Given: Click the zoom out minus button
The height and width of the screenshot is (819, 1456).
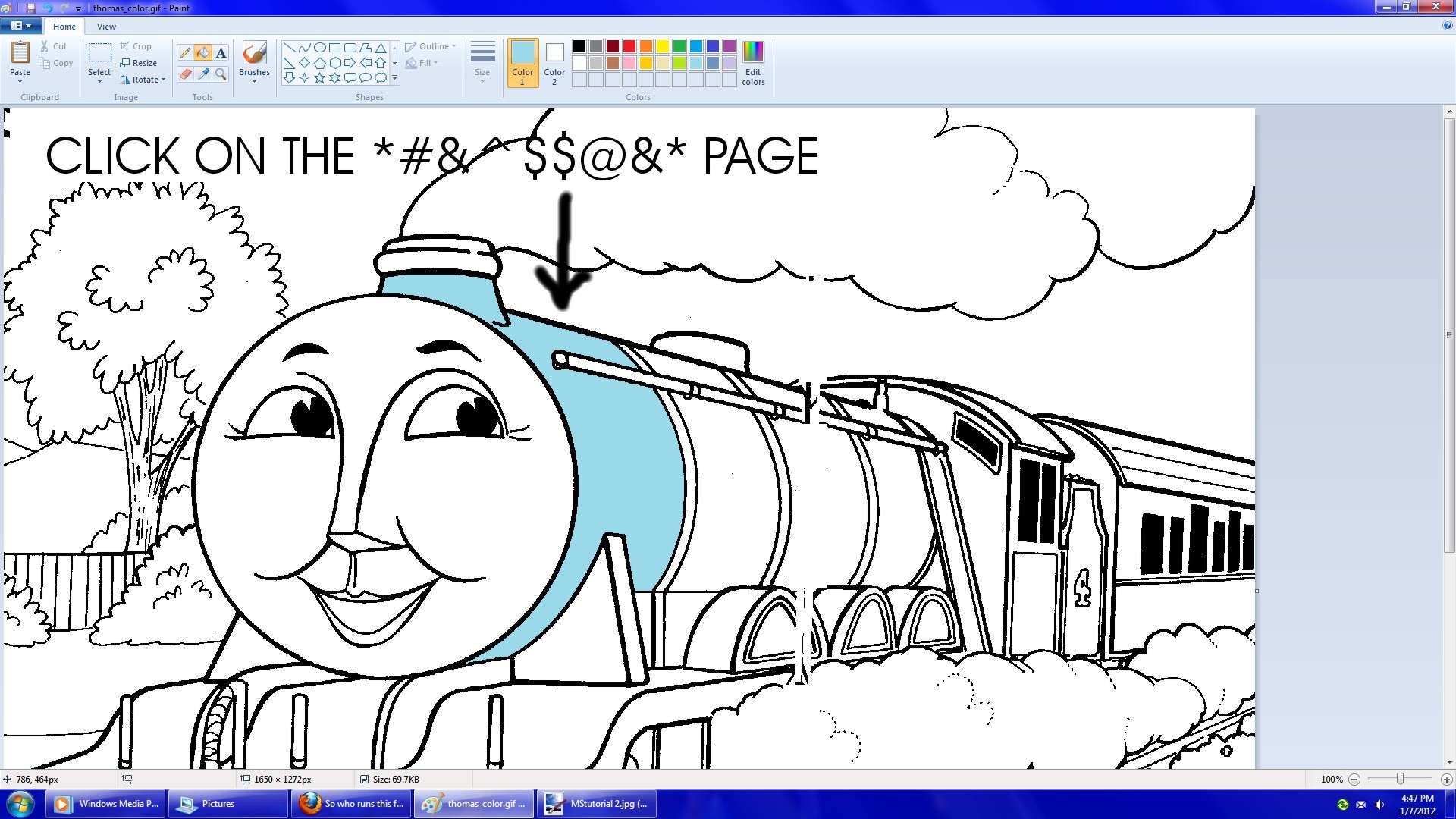Looking at the screenshot, I should coord(1354,779).
